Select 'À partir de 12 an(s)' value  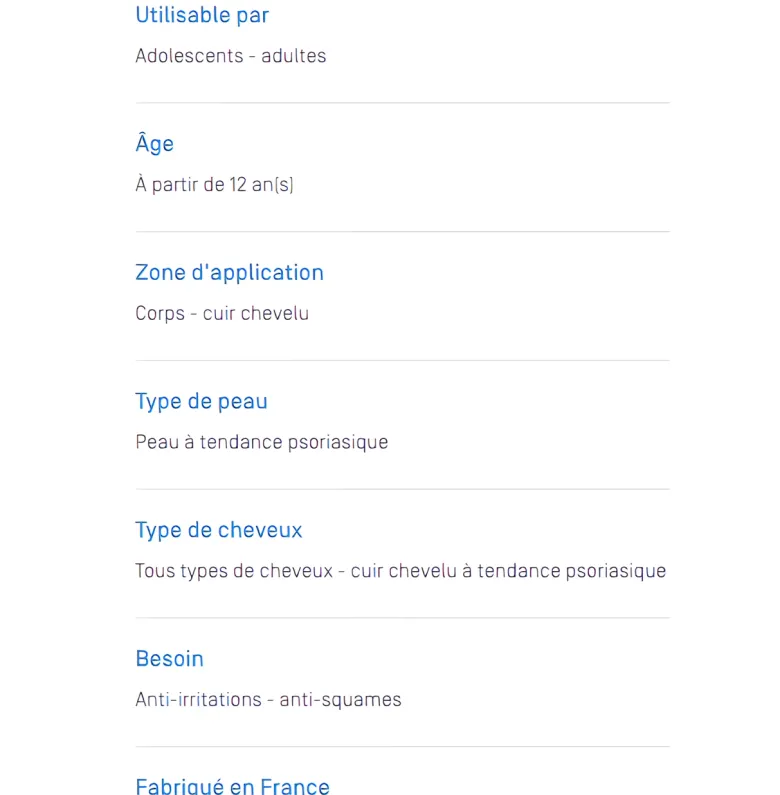tap(215, 185)
